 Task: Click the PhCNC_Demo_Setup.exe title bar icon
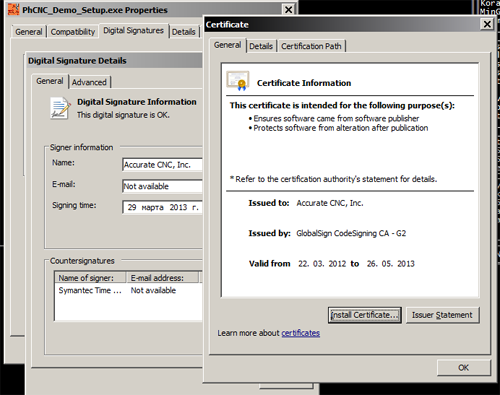coord(14,10)
